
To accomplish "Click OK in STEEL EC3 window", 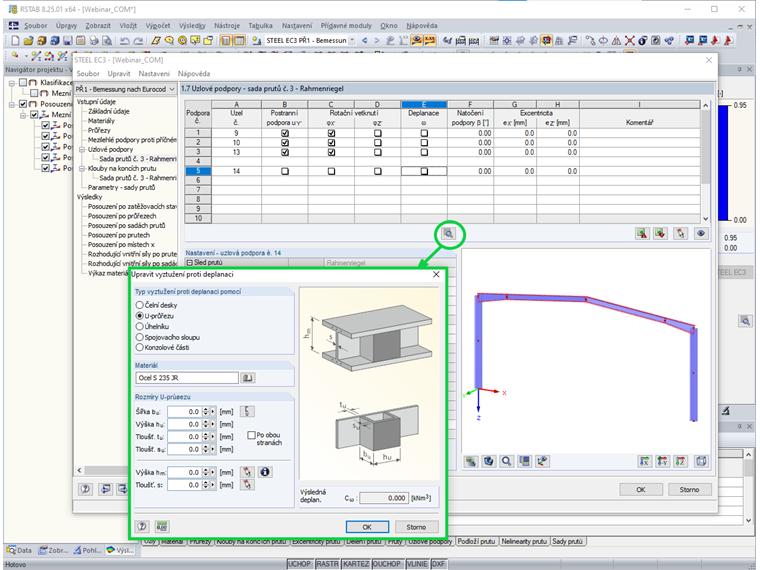I will (640, 490).
